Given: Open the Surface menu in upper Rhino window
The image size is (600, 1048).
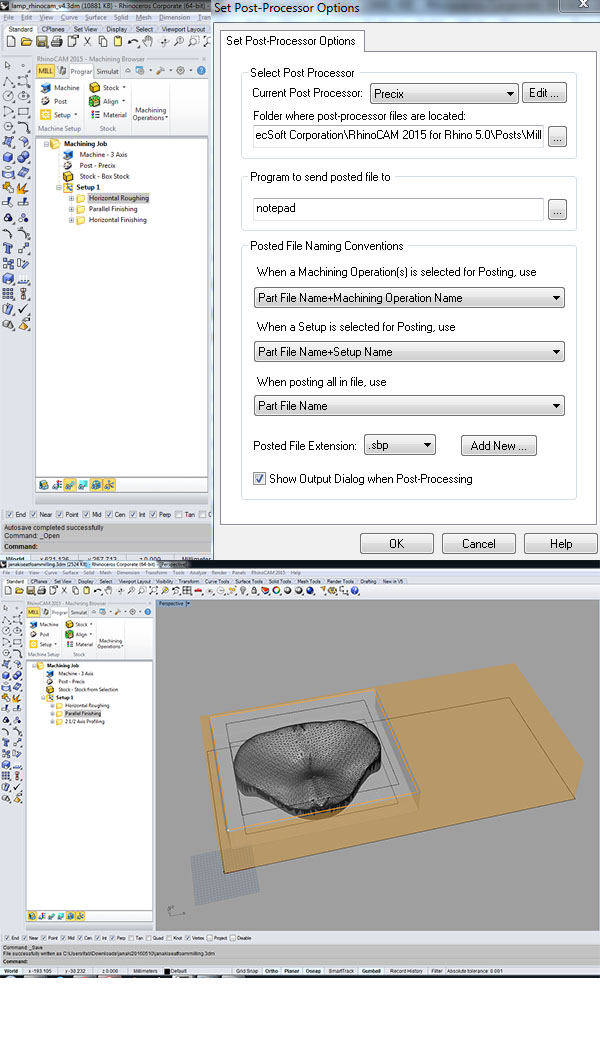Looking at the screenshot, I should [96, 17].
